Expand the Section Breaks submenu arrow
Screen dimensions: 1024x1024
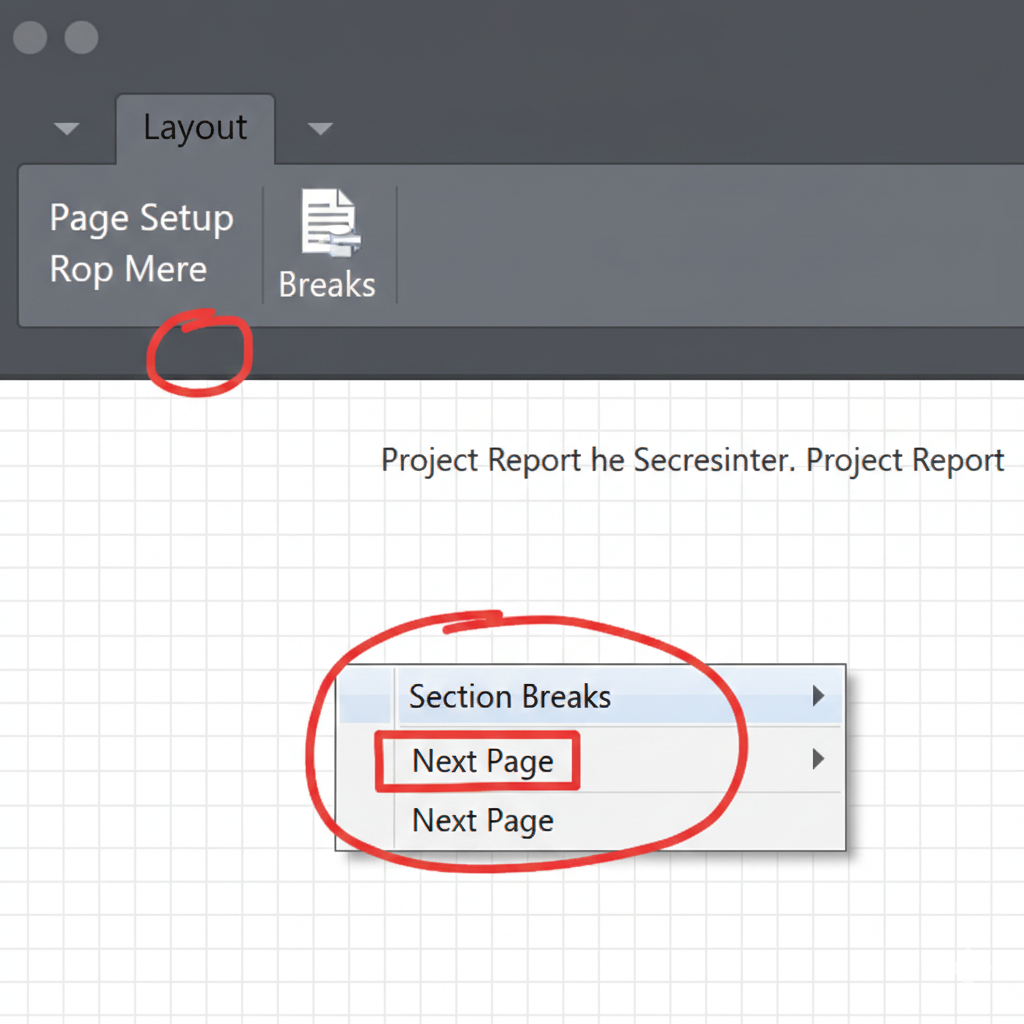818,696
